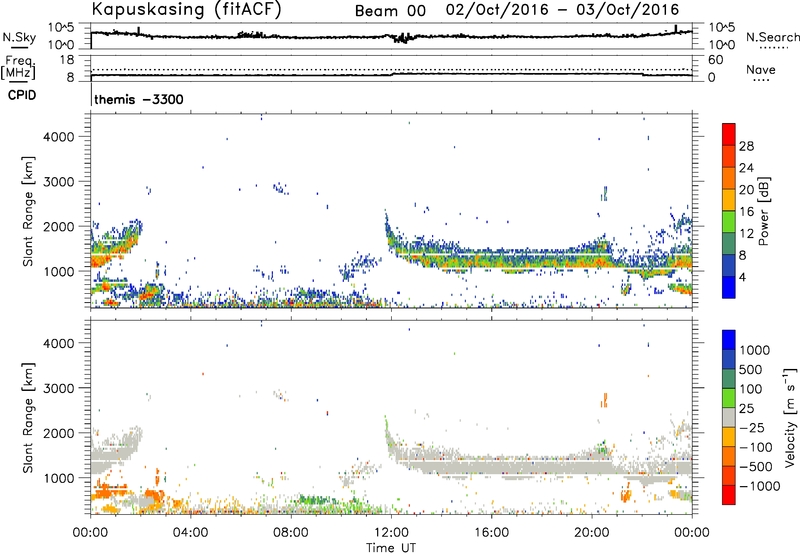Screen dimensions: 800x554
Task: Click the '500' tick on velocity scale
Action: [750, 370]
